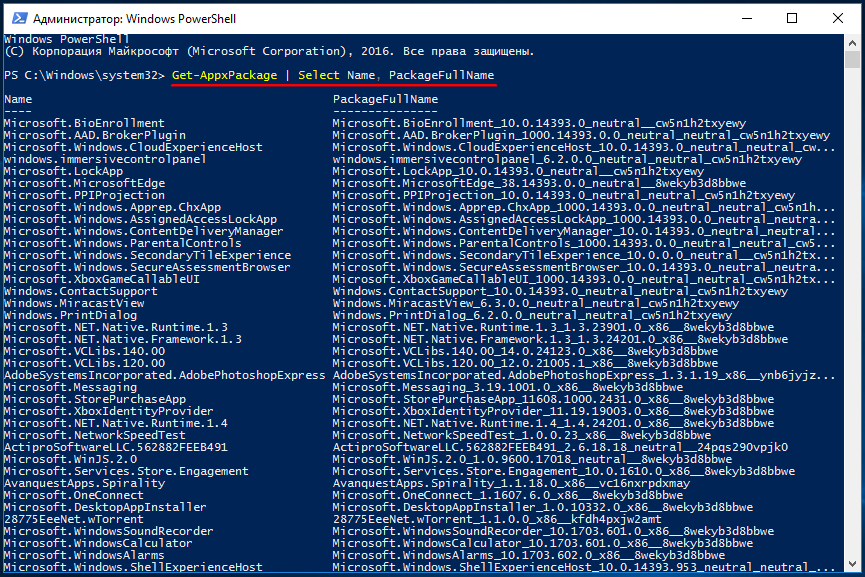Close the PowerShell window
The width and height of the screenshot is (865, 577).
[838, 18]
